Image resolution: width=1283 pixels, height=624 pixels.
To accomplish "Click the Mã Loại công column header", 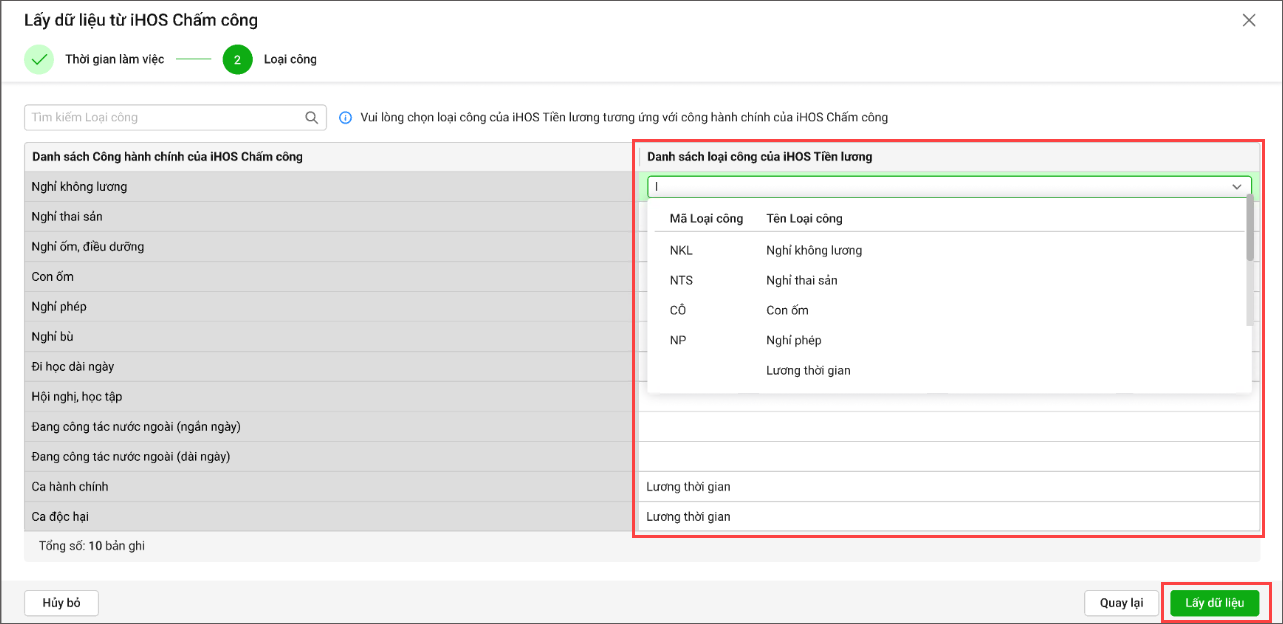I will (706, 219).
